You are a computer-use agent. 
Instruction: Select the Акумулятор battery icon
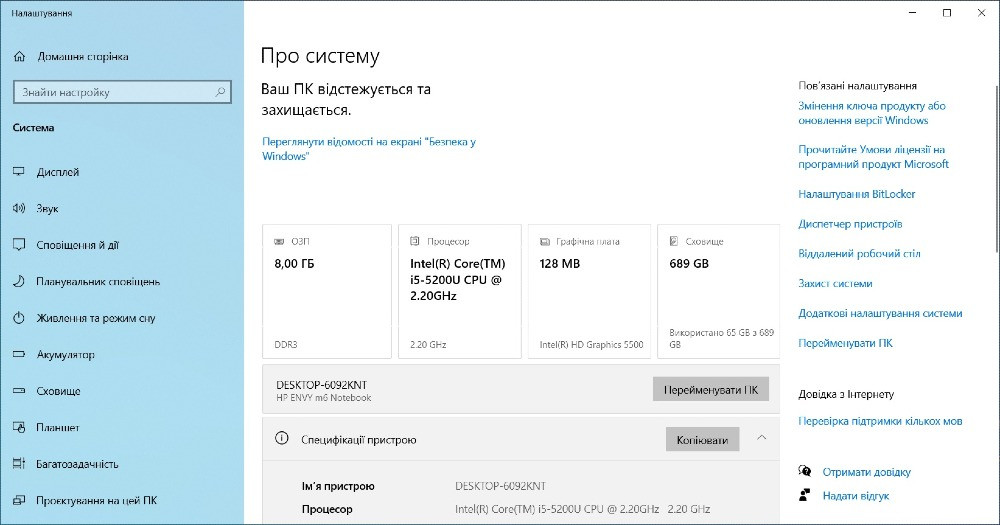[x=19, y=354]
